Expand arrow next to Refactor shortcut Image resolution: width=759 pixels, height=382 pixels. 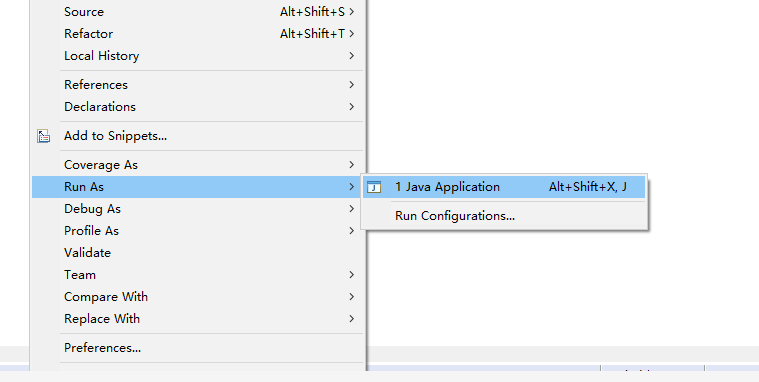[352, 34]
